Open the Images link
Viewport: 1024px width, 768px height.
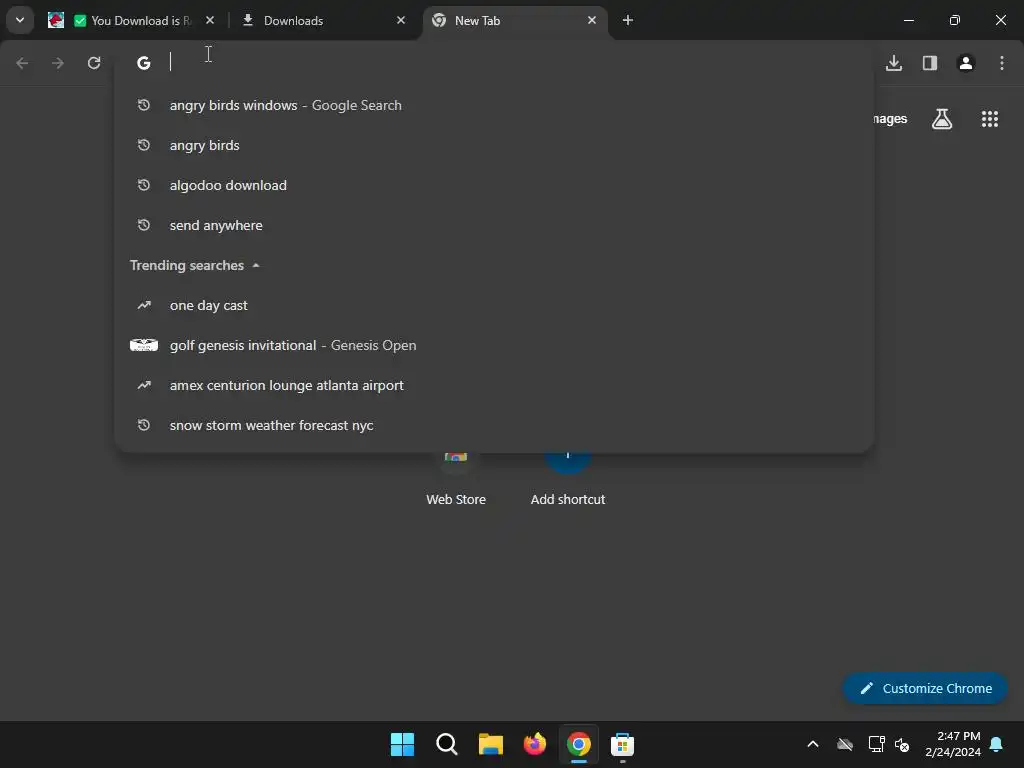[889, 119]
